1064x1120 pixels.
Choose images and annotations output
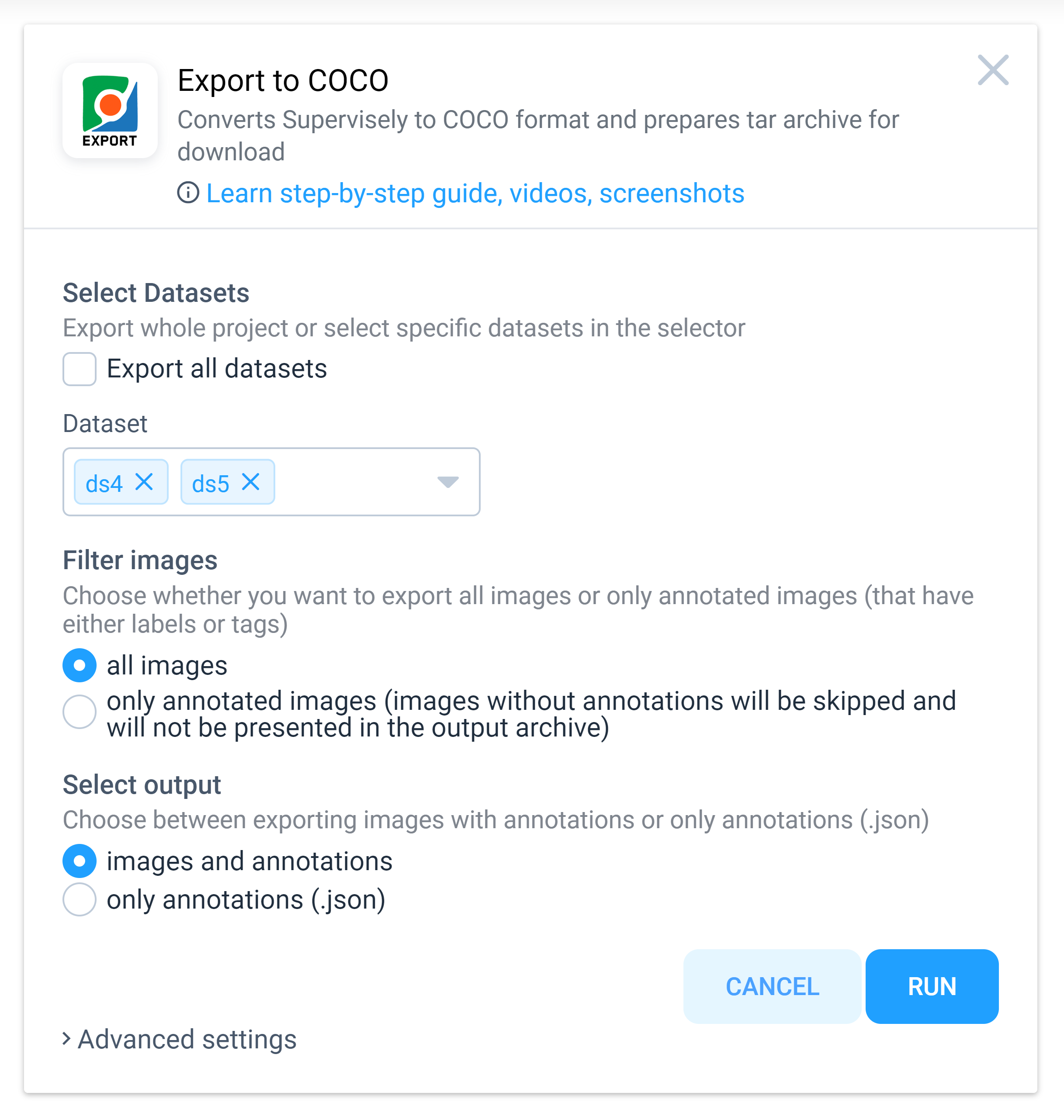[80, 860]
